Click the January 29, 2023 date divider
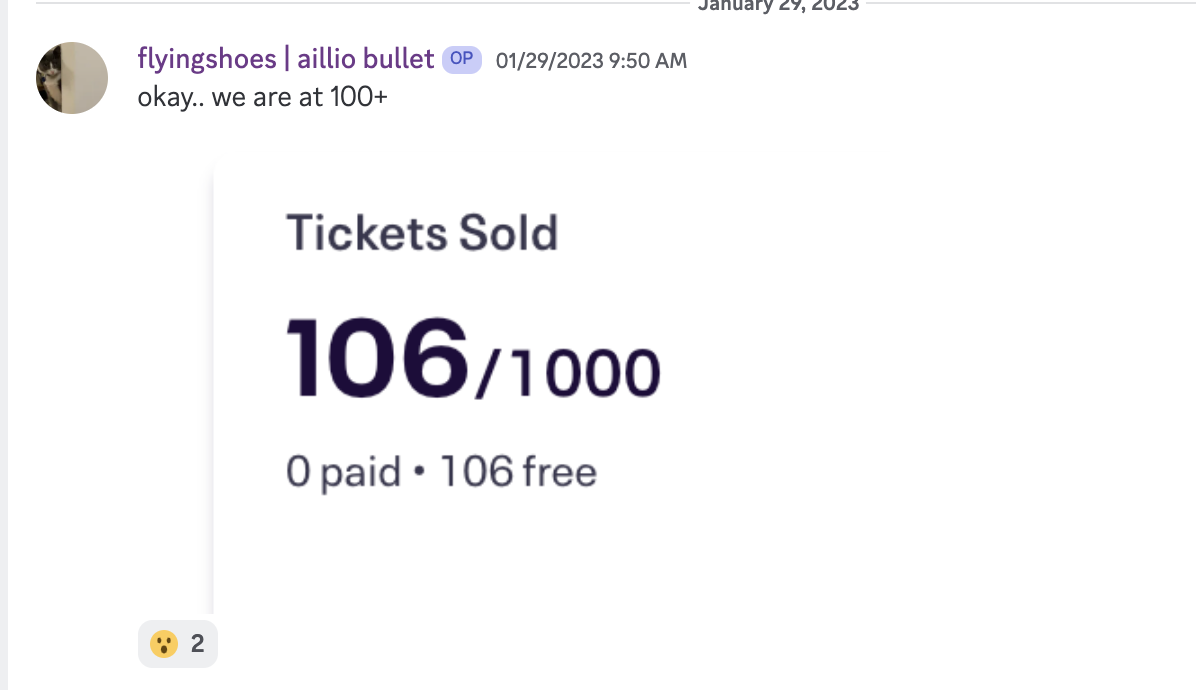The image size is (1196, 690). coord(777,5)
